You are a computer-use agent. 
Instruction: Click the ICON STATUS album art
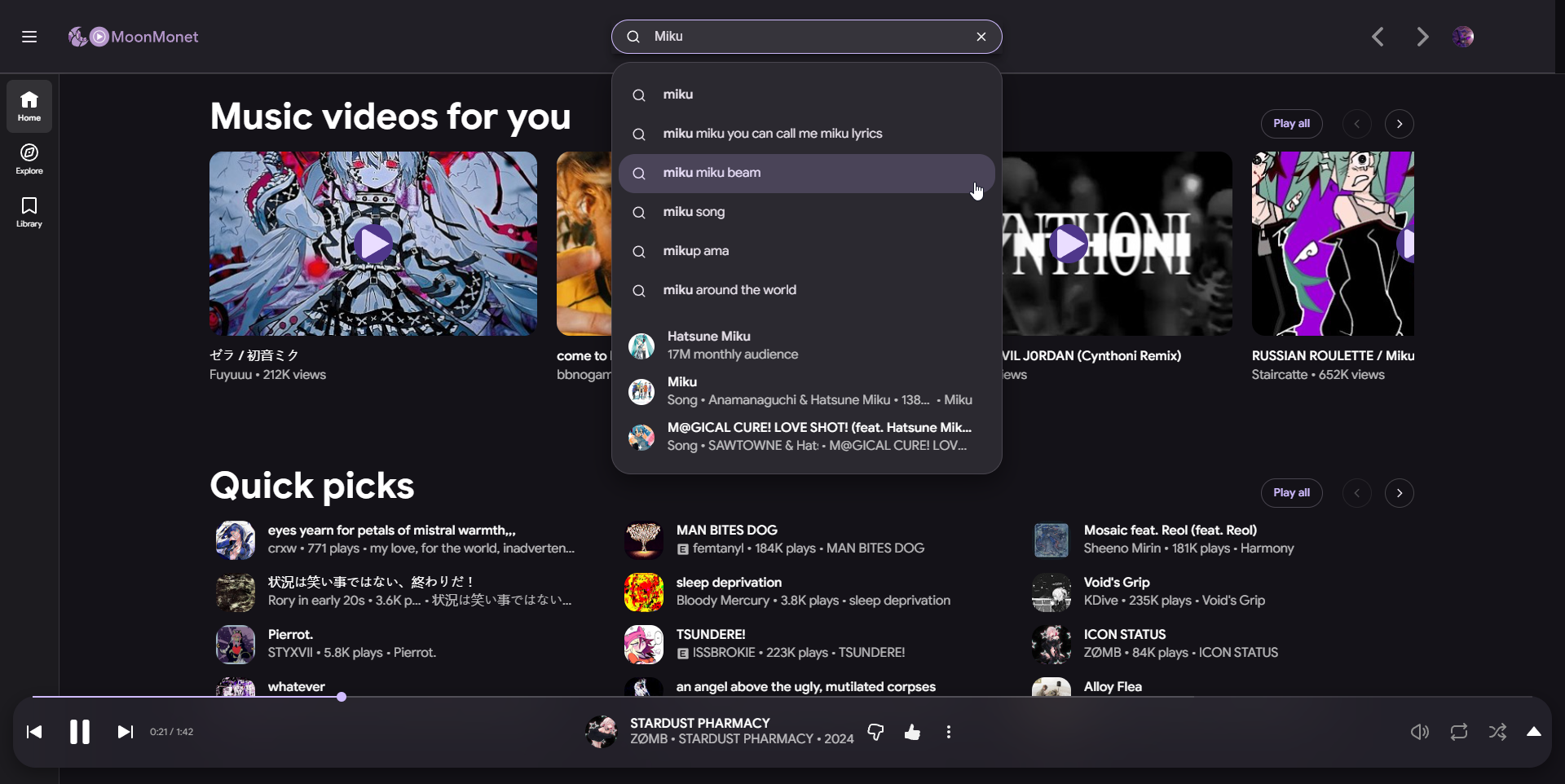click(1051, 645)
